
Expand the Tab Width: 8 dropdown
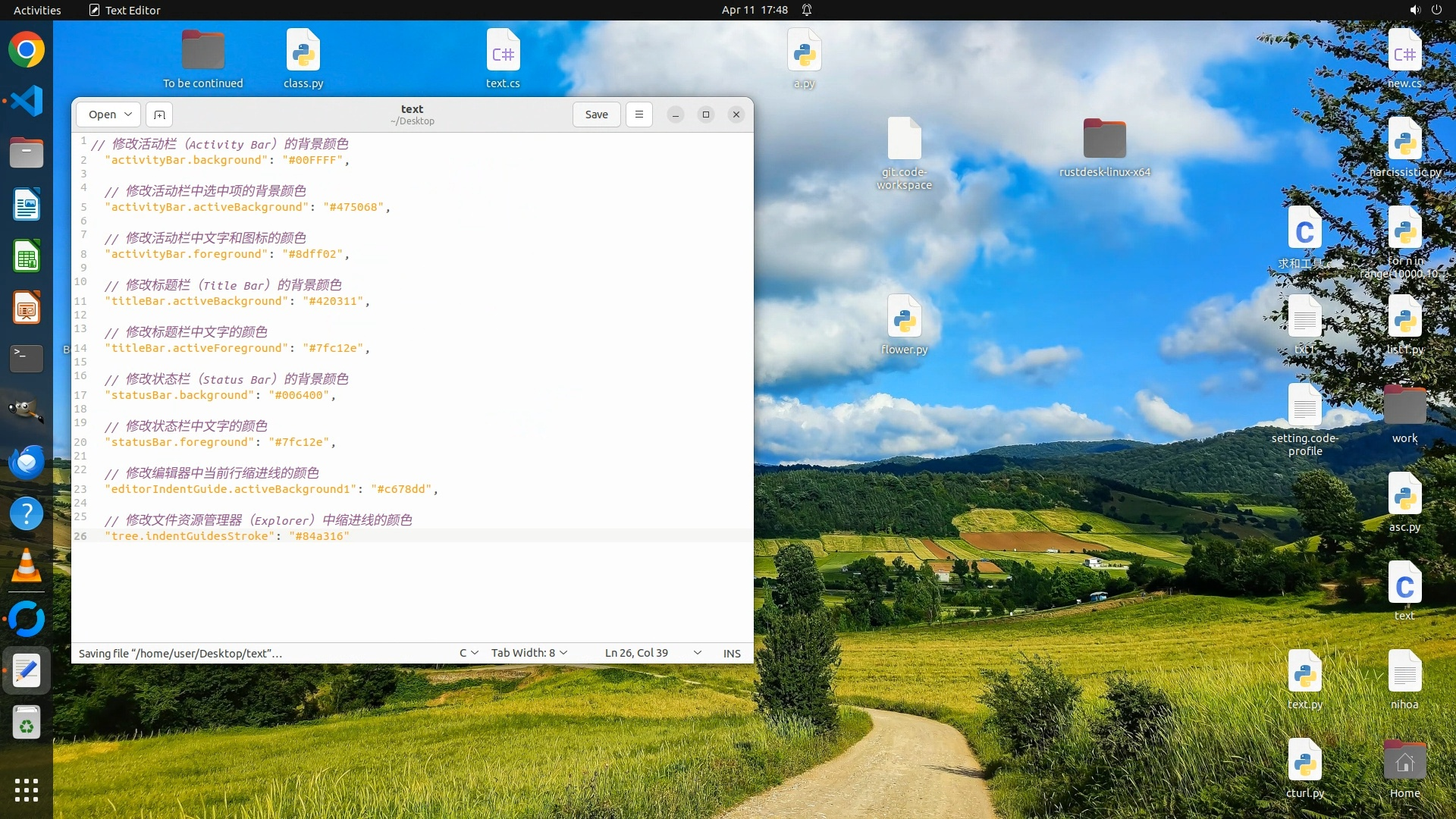point(529,653)
